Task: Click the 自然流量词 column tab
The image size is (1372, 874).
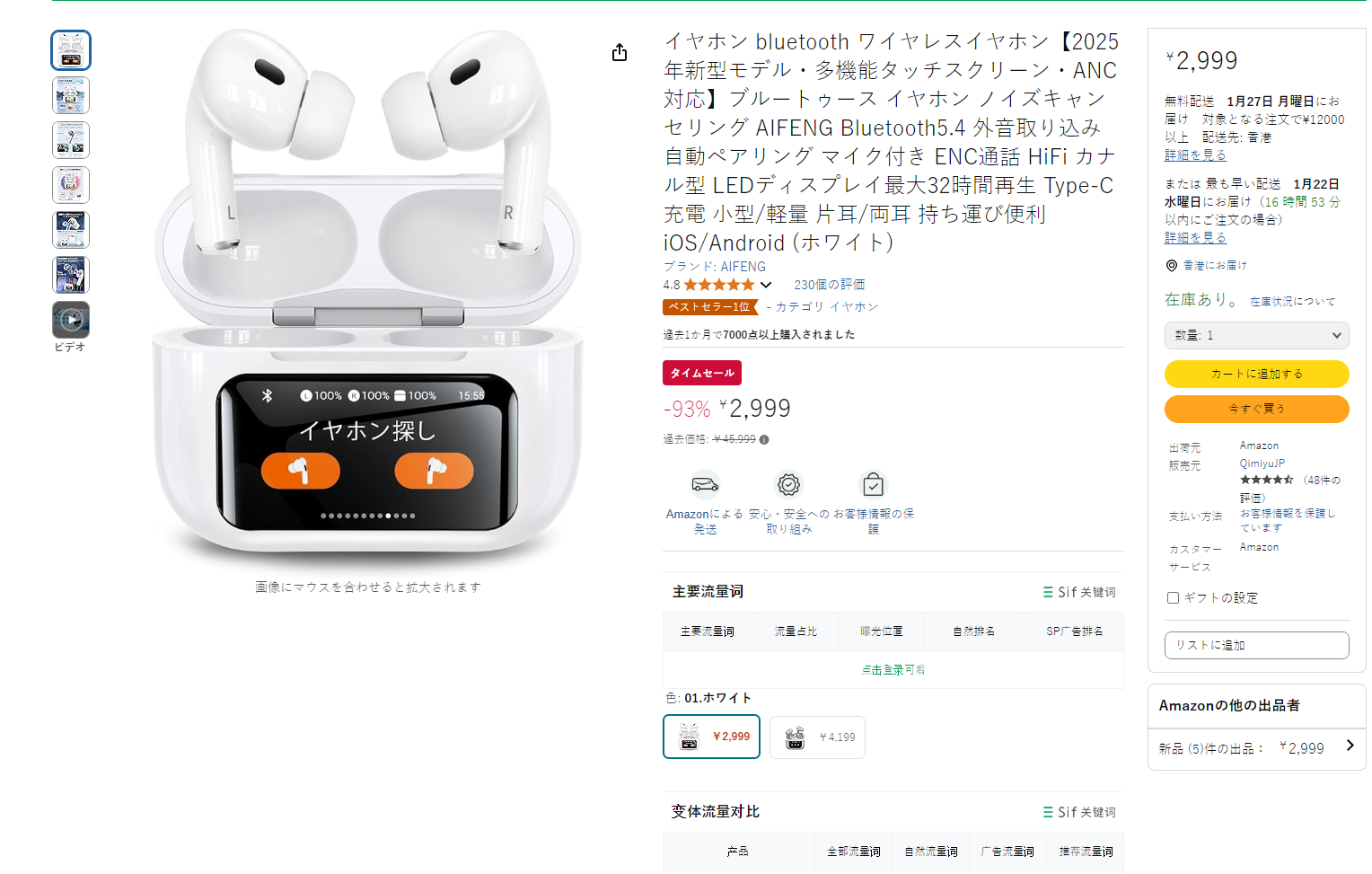Action: pos(930,852)
